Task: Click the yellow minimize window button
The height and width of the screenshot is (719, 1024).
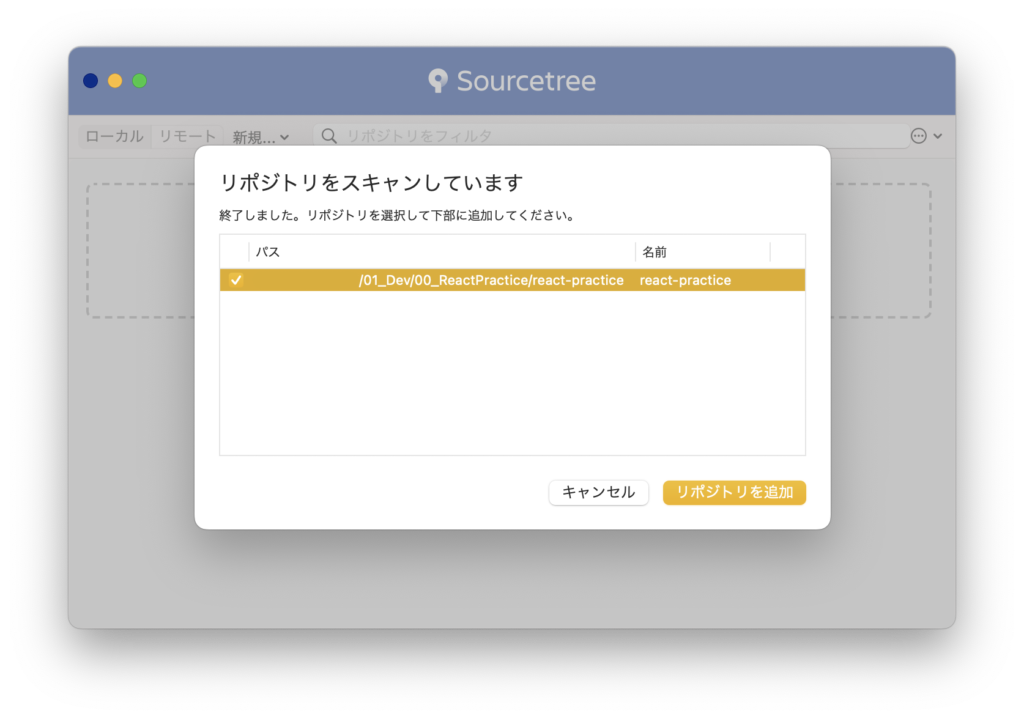Action: (115, 81)
